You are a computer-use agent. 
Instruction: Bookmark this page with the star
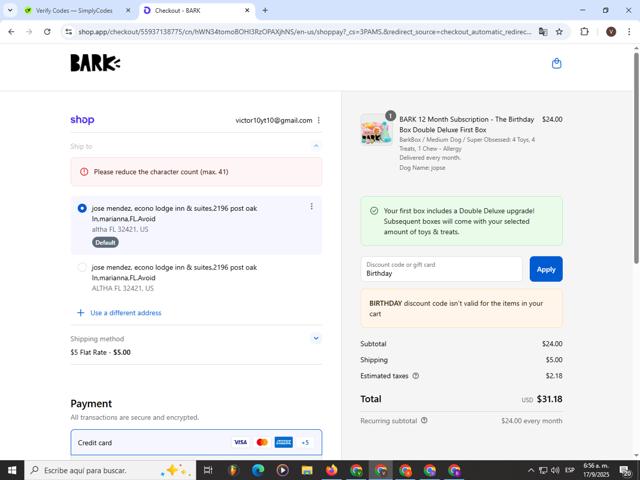(x=559, y=31)
